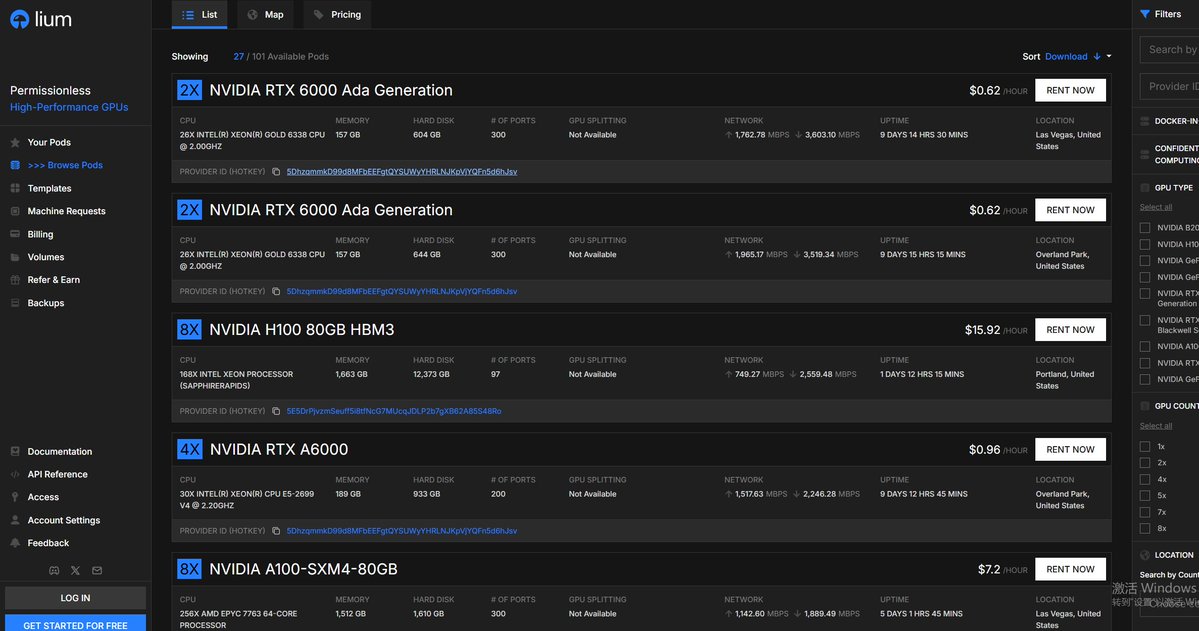Copy provider ID of H100 80GB pod
The height and width of the screenshot is (631, 1199).
(276, 411)
